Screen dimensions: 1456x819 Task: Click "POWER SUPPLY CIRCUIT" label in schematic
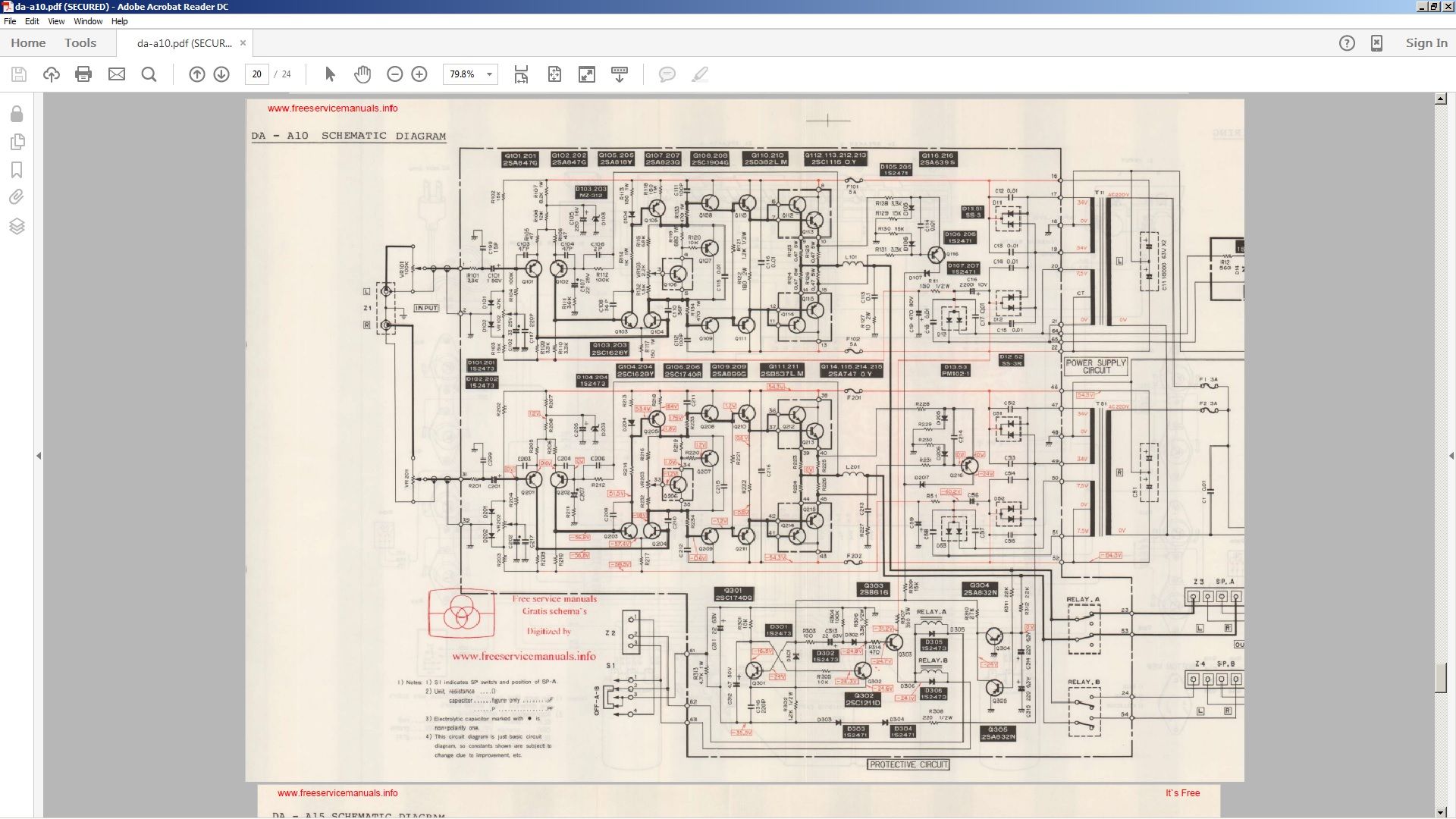pyautogui.click(x=1096, y=366)
